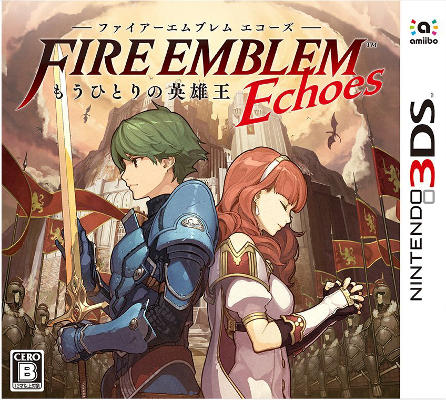This screenshot has height=400, width=446.
Task: Click the small 3DS console icon
Action: [428, 198]
